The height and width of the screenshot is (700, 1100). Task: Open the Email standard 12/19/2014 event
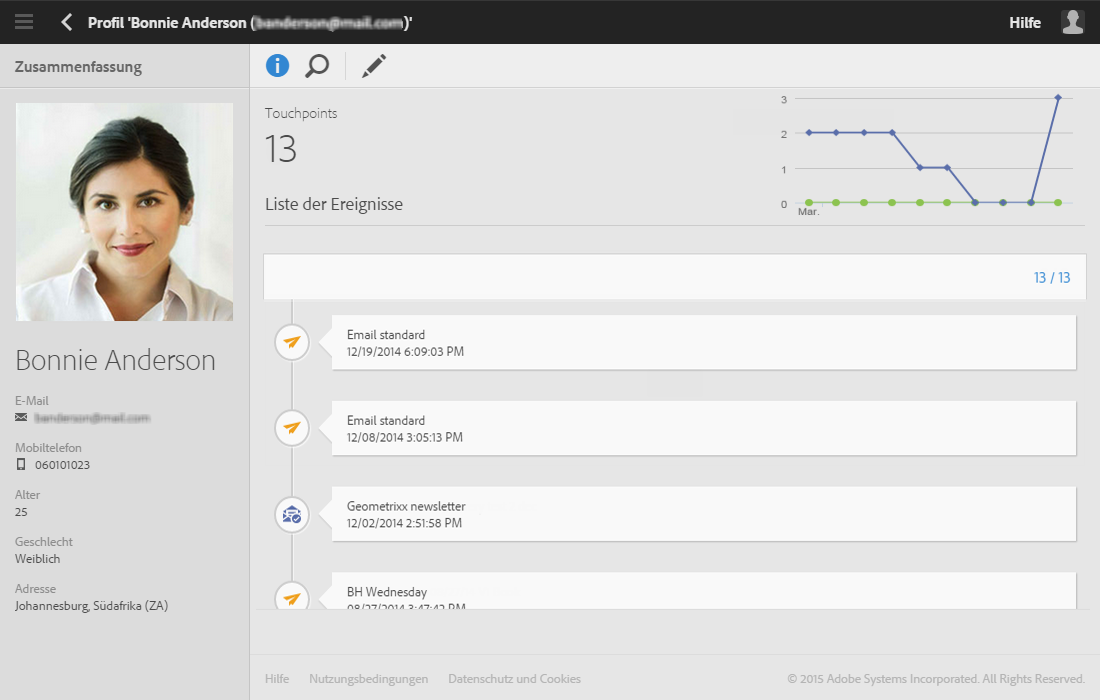(x=704, y=343)
